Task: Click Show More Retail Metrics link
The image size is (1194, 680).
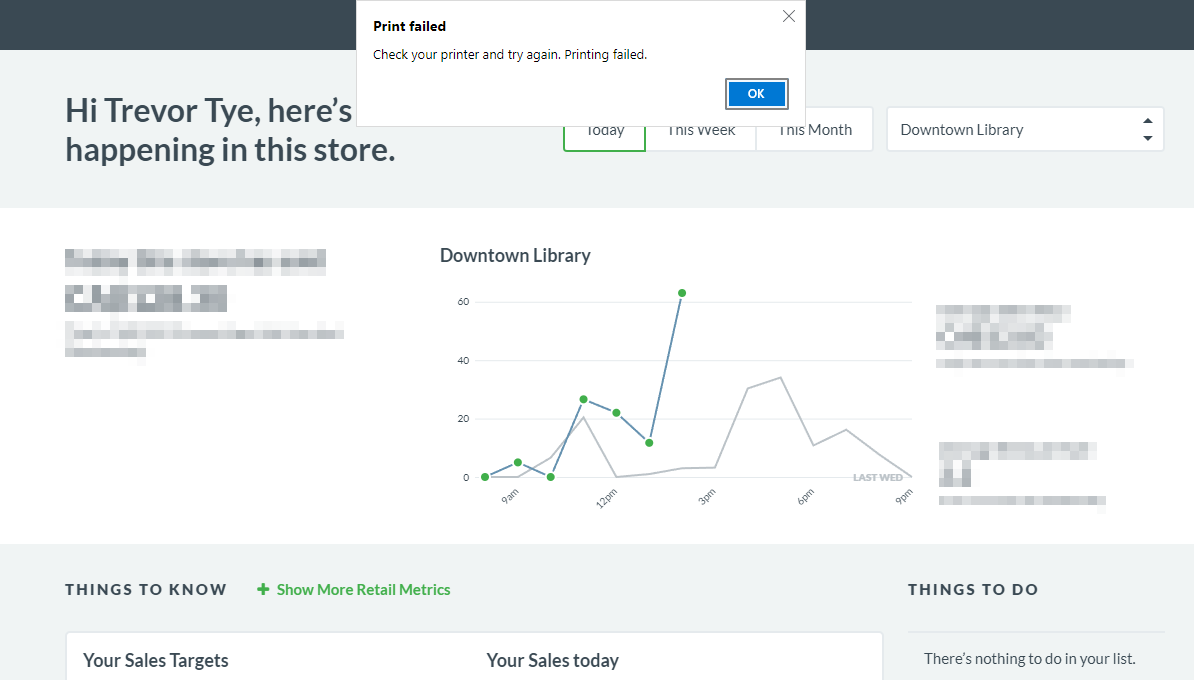Action: 363,589
